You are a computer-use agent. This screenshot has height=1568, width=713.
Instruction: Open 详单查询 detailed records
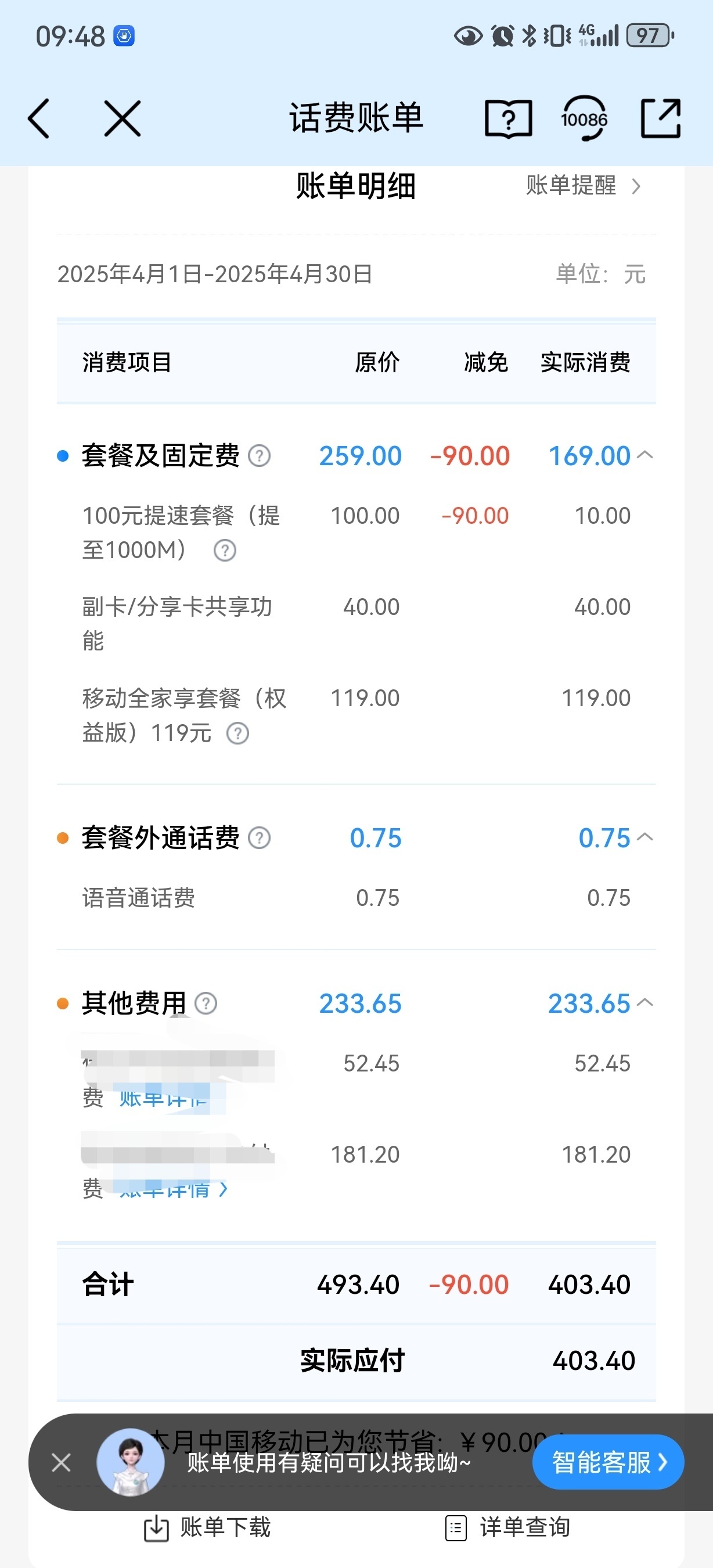[x=508, y=1528]
